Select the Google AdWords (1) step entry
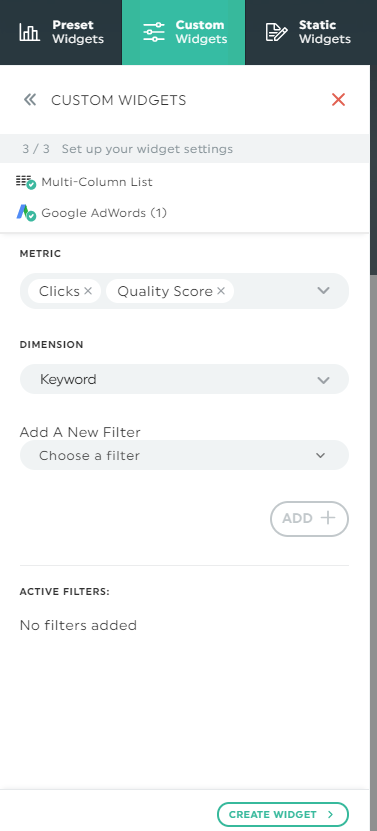Screen dimensions: 377x831 pos(91,213)
